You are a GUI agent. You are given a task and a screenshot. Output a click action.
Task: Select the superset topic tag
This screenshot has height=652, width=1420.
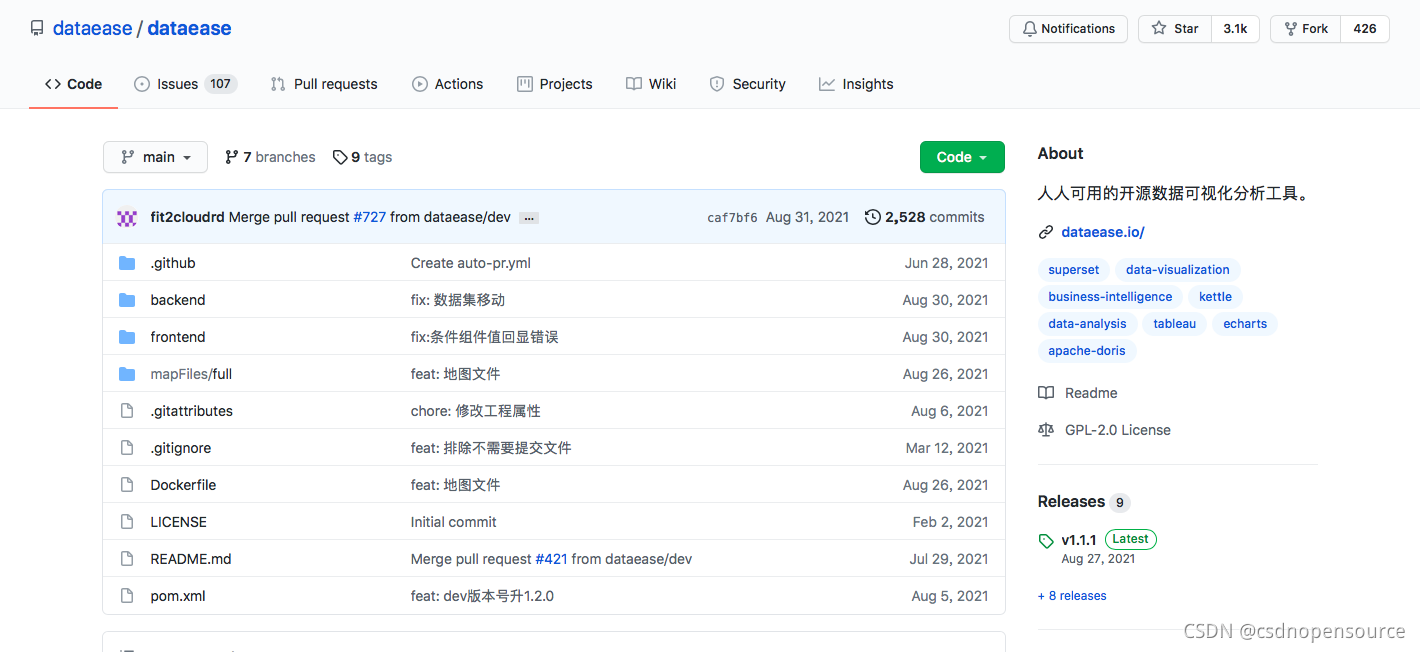[1074, 270]
